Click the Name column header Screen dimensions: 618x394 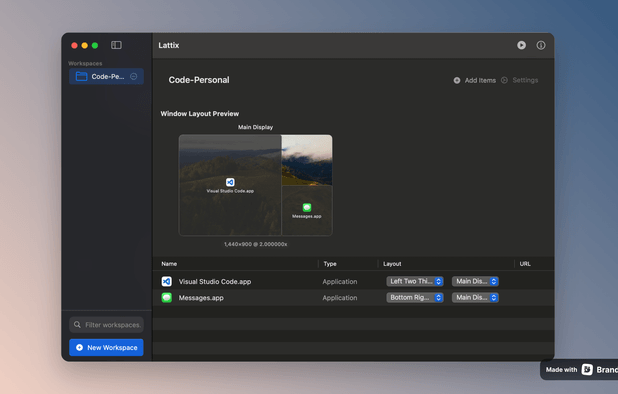169,264
